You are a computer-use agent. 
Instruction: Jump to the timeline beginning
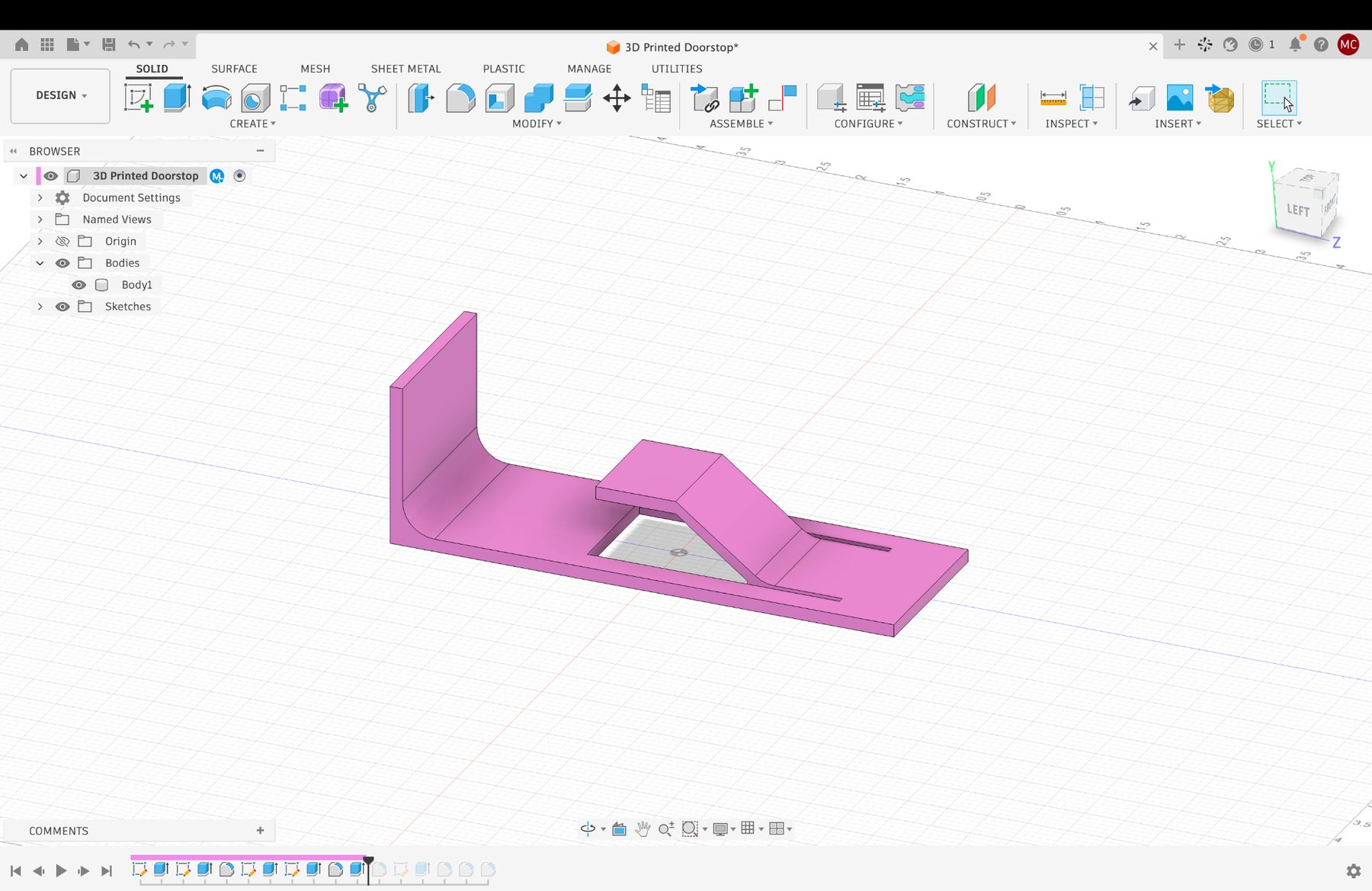click(15, 870)
